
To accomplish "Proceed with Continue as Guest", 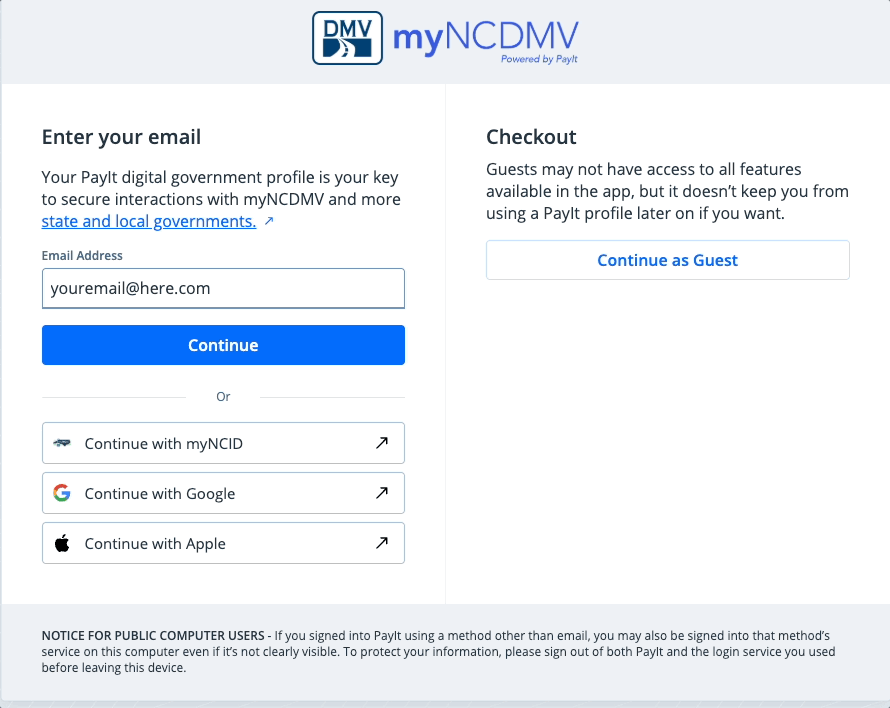I will coord(667,260).
